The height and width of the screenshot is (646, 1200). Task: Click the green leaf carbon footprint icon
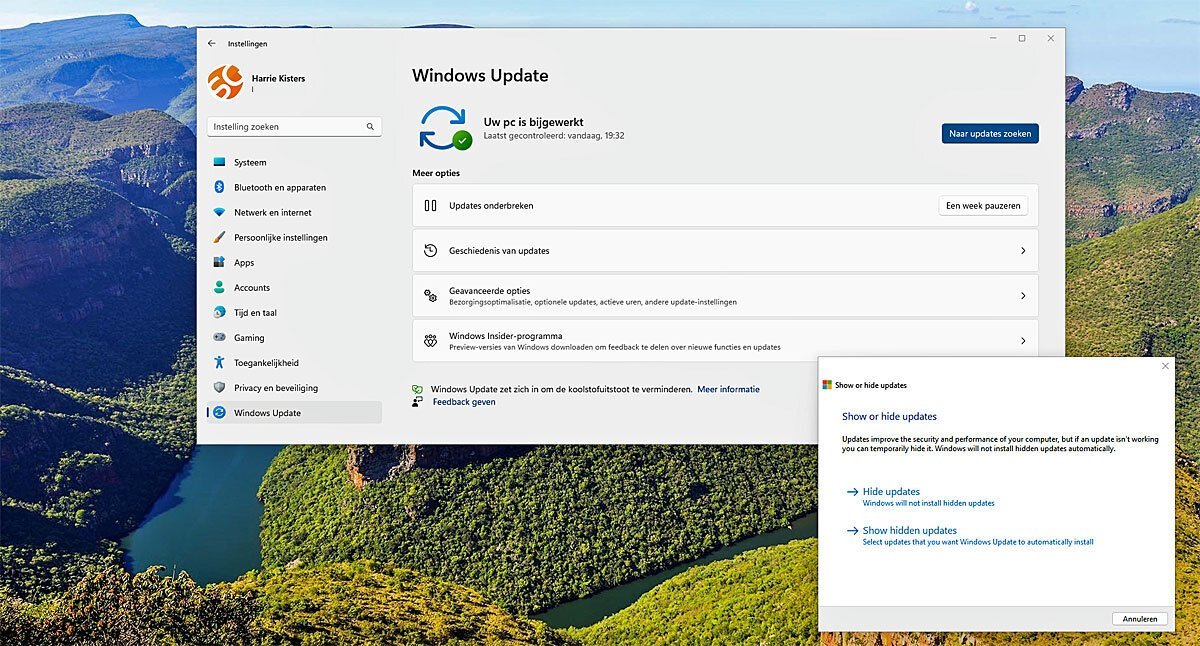[418, 389]
